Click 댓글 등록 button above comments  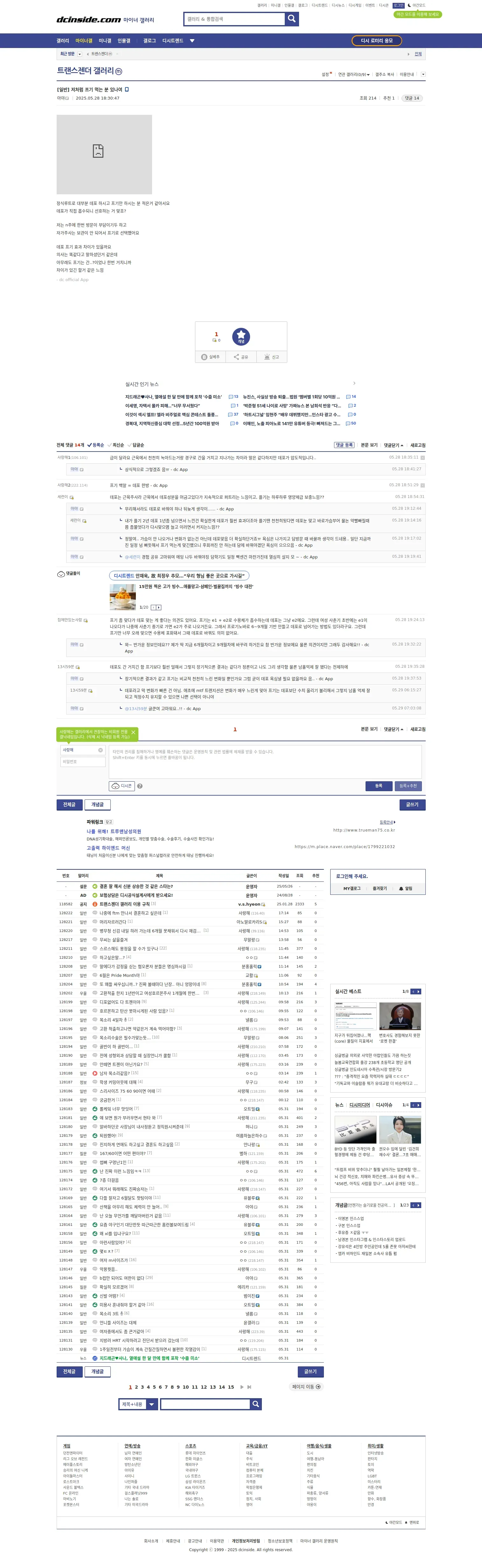pyautogui.click(x=344, y=445)
